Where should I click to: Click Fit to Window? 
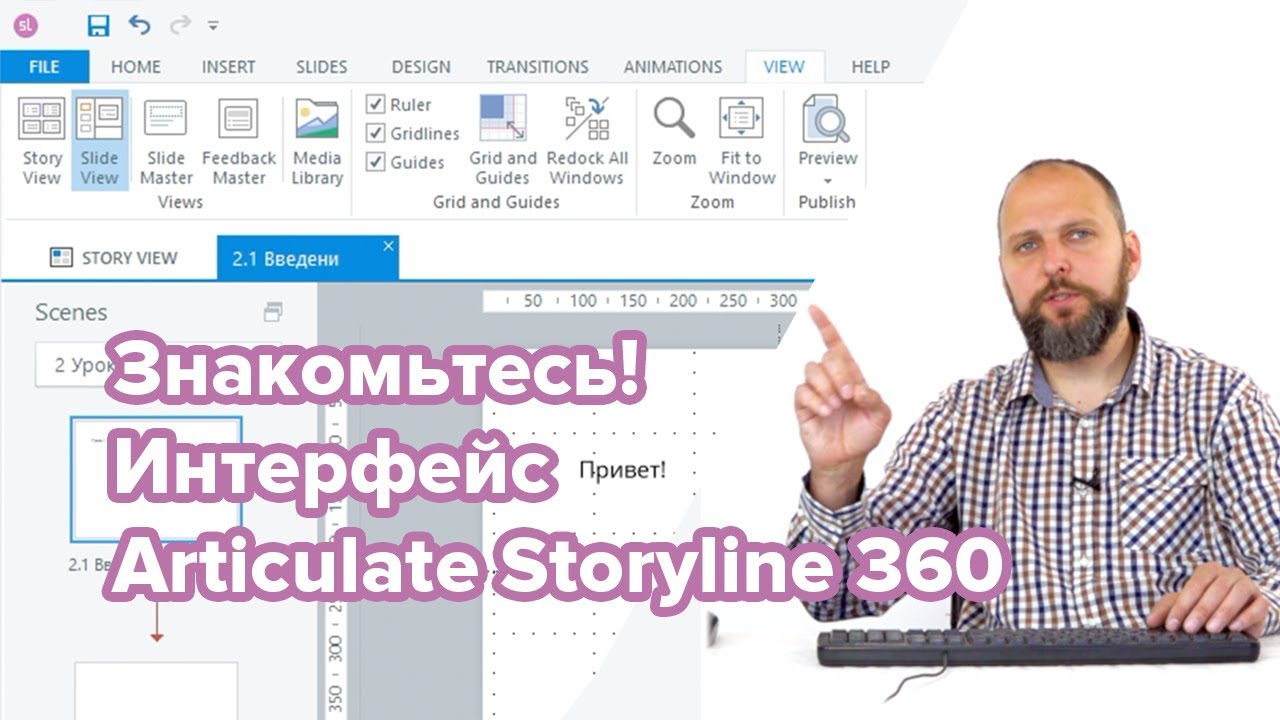(x=742, y=141)
